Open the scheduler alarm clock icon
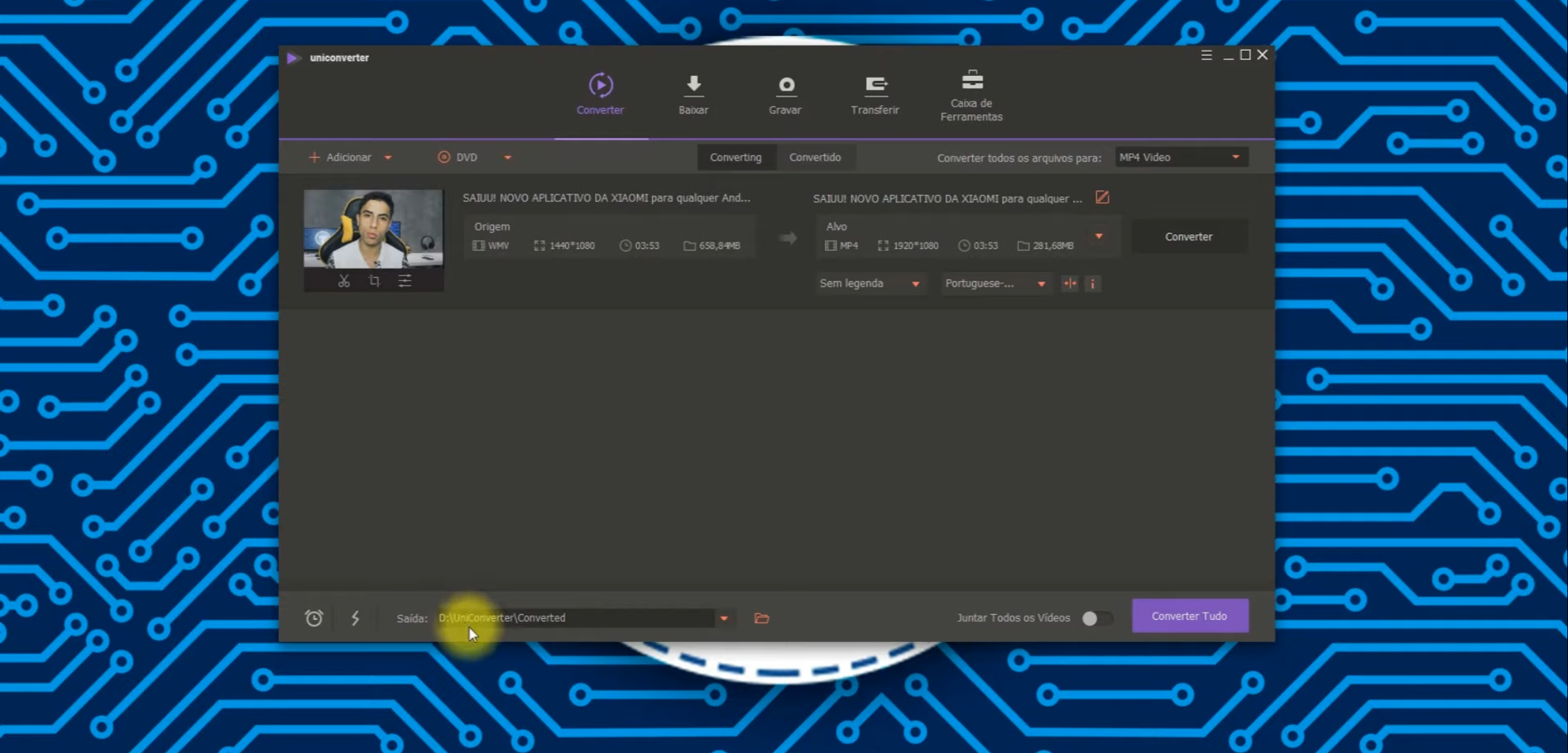The image size is (1568, 753). [x=314, y=618]
